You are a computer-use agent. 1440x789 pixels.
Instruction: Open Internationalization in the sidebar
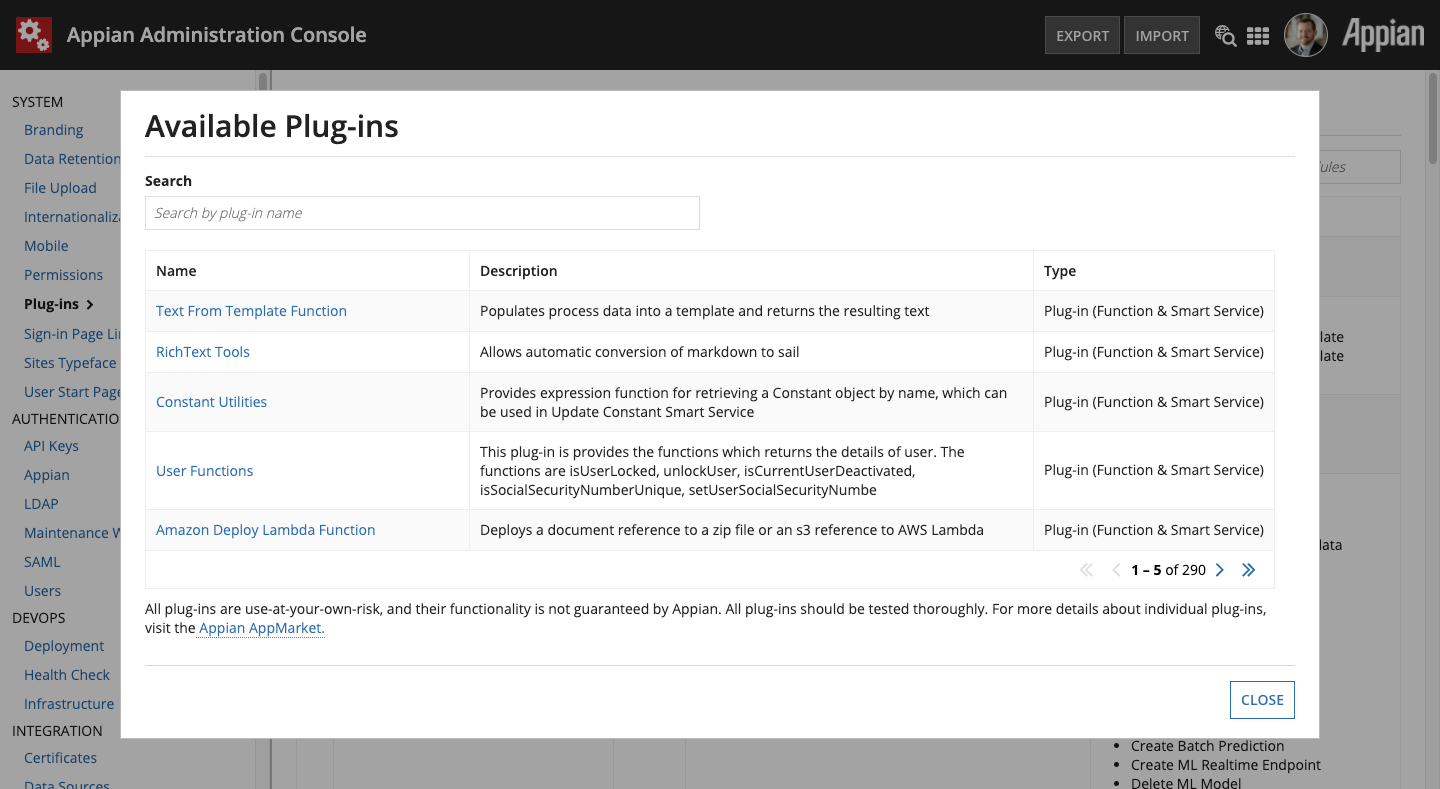point(72,217)
